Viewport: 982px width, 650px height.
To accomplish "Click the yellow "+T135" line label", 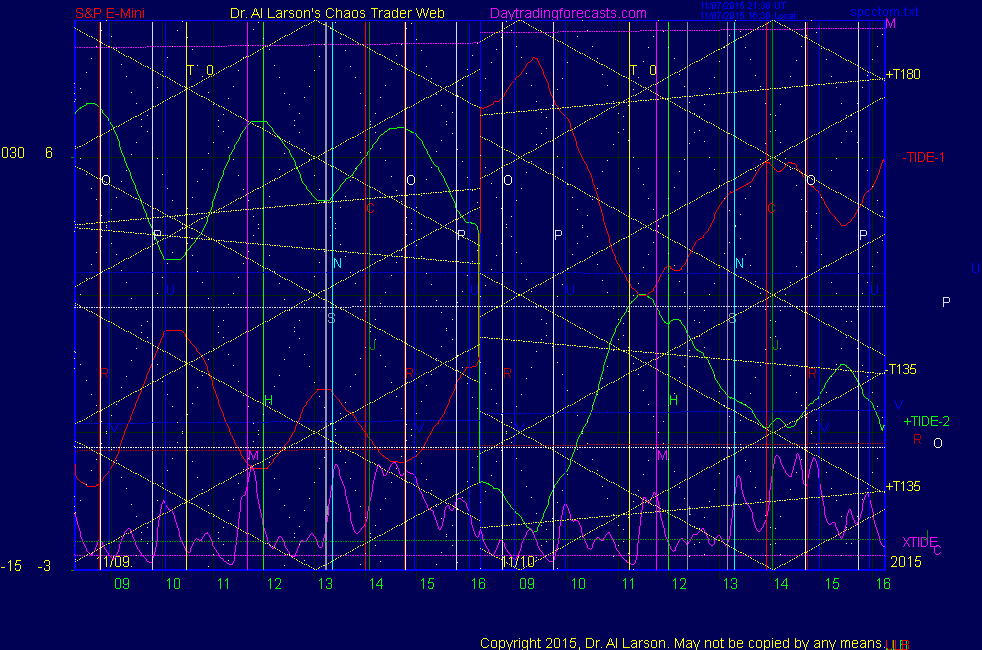I will [903, 486].
